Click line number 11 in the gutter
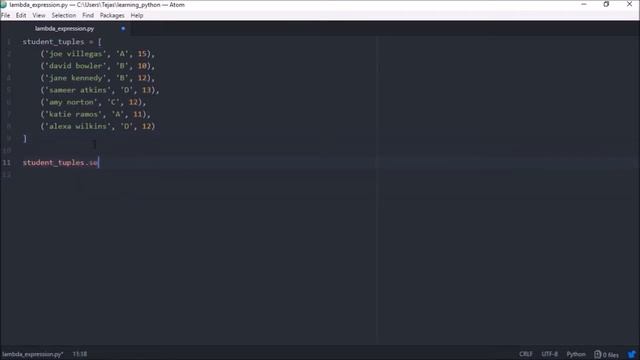Image resolution: width=640 pixels, height=360 pixels. [7, 163]
